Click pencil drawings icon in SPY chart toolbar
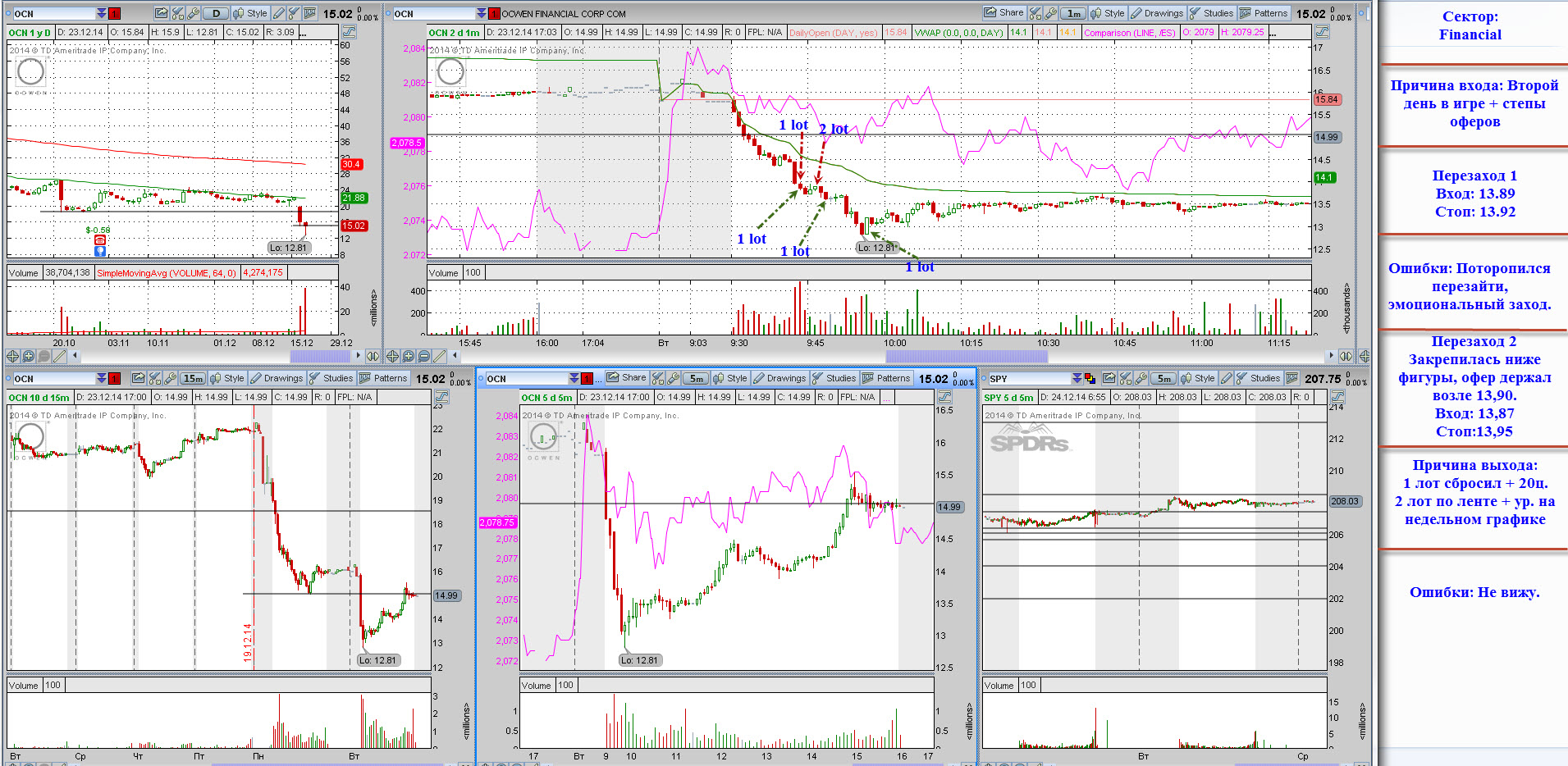 tap(1226, 378)
